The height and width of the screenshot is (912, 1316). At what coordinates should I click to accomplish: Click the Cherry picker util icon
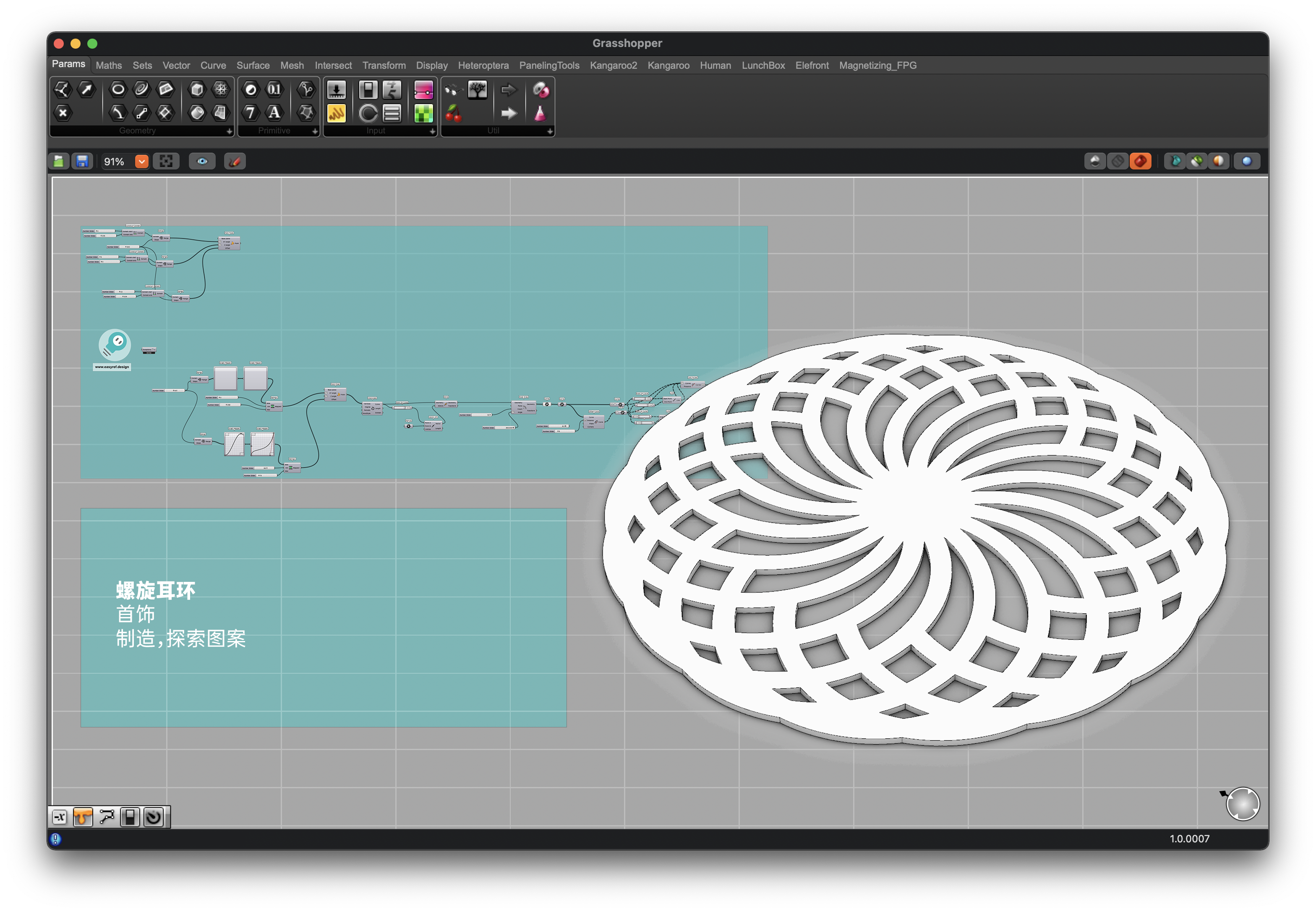click(x=453, y=113)
